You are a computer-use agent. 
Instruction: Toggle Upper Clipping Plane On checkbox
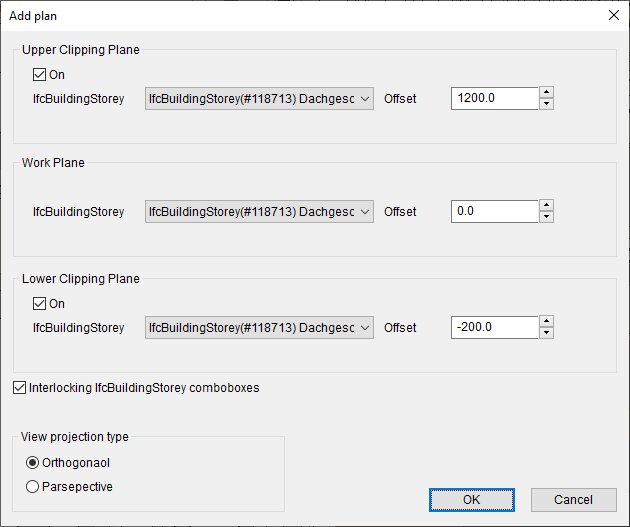tap(39, 75)
